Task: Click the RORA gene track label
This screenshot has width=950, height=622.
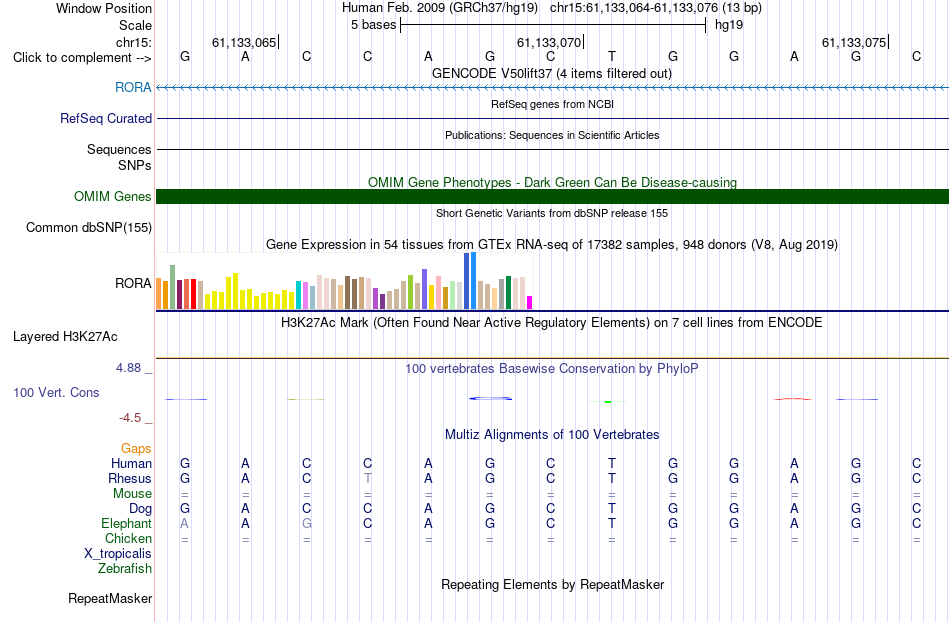Action: click(x=133, y=87)
